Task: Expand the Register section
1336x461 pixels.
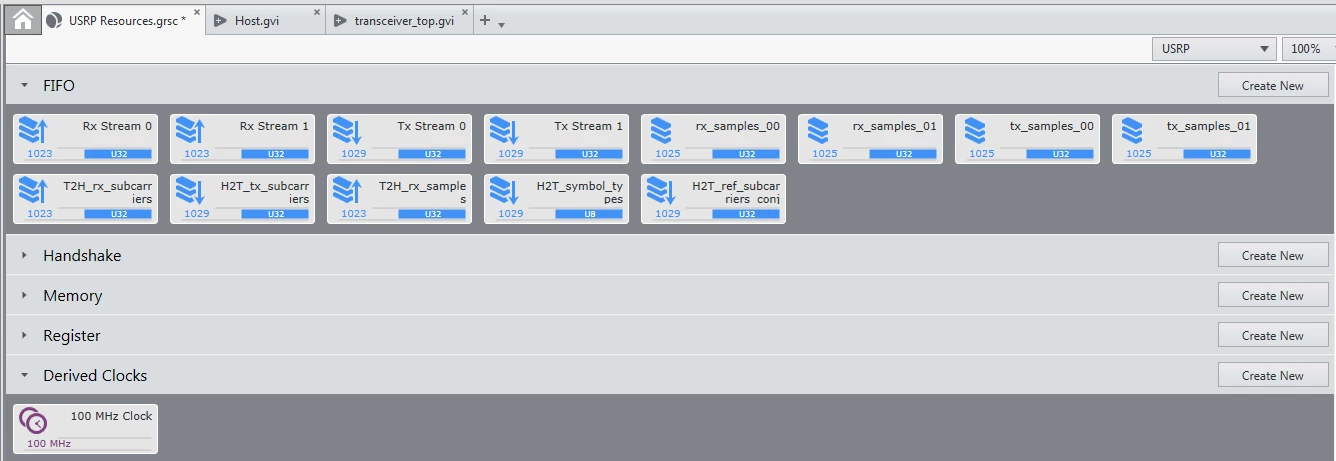Action: pos(24,336)
